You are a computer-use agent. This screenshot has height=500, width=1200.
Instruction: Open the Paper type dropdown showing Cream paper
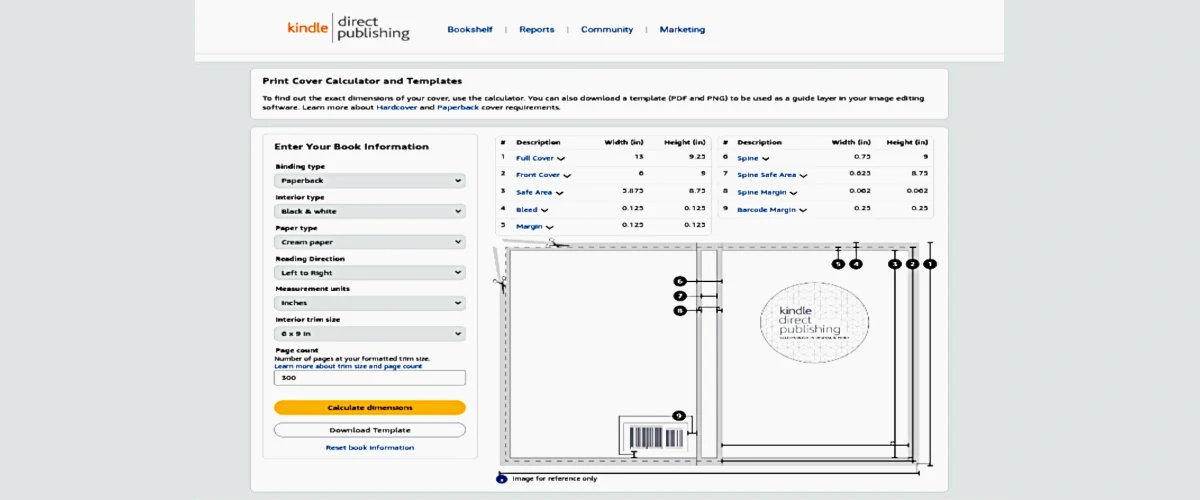pos(370,242)
